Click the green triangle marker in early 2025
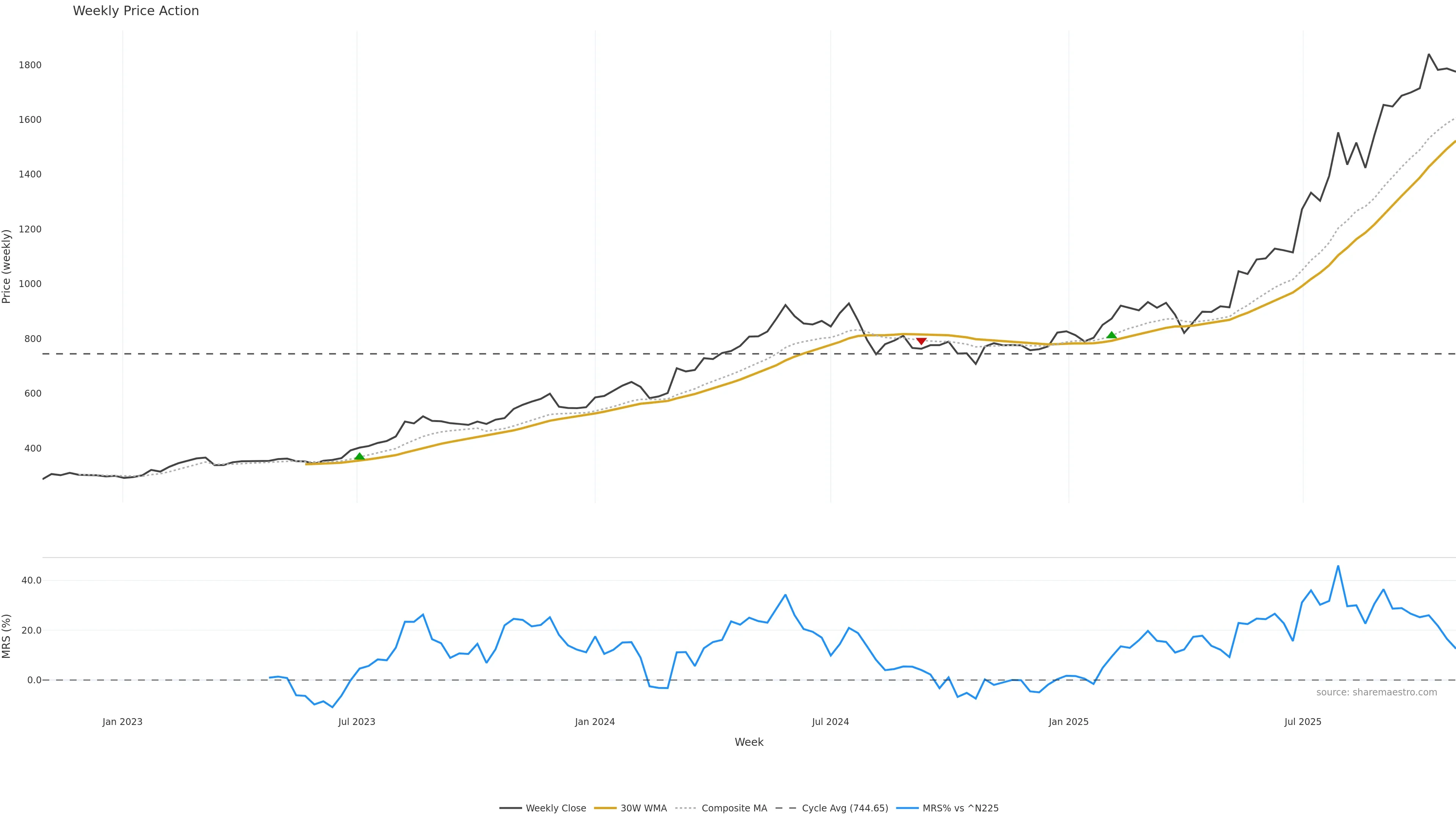Viewport: 1456px width, 819px height. point(1111,335)
